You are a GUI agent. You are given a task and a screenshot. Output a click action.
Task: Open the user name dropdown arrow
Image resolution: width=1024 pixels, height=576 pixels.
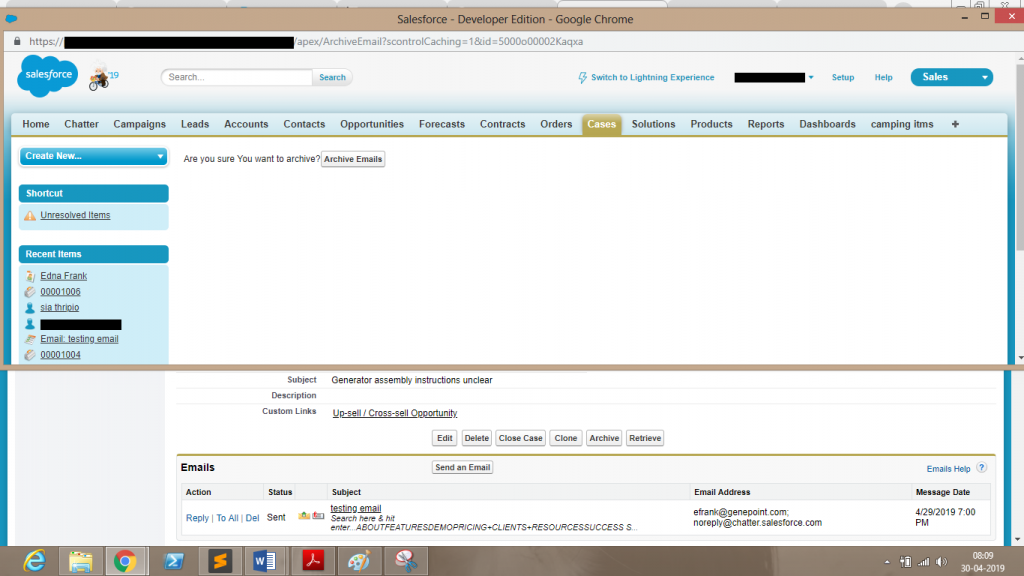point(811,78)
